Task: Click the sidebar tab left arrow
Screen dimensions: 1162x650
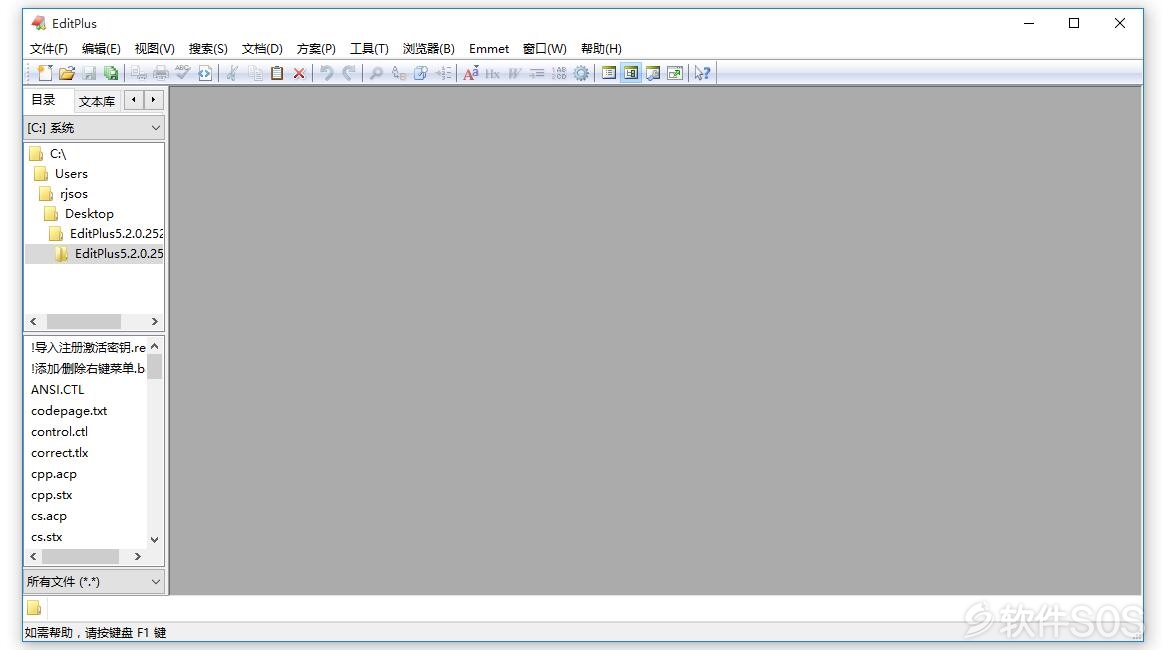Action: tap(133, 99)
